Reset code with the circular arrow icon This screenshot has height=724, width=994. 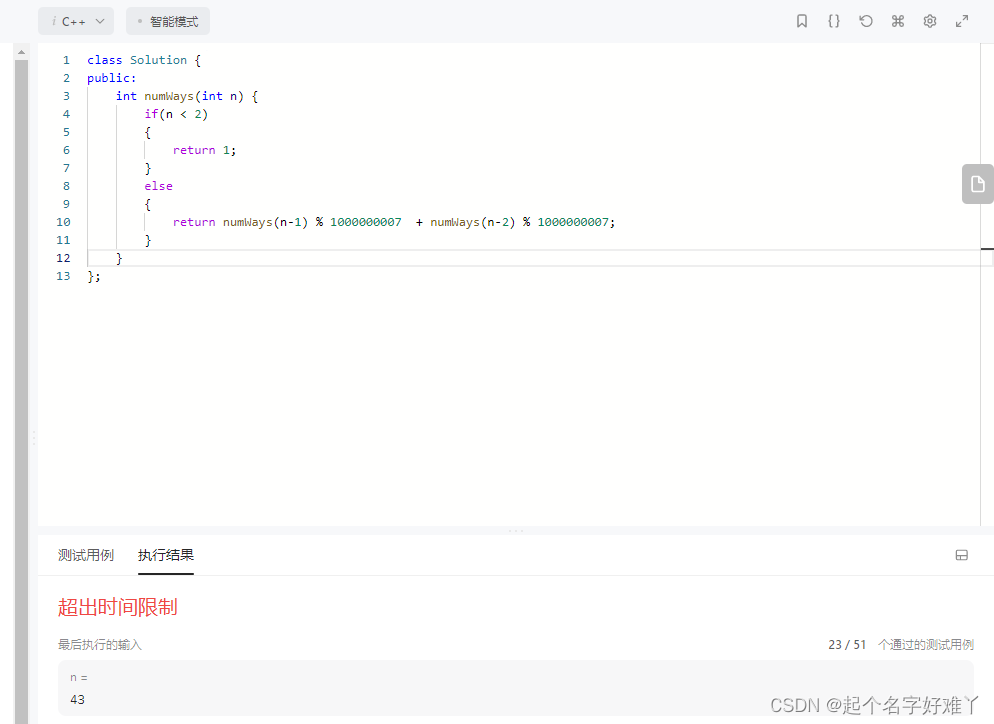tap(865, 21)
